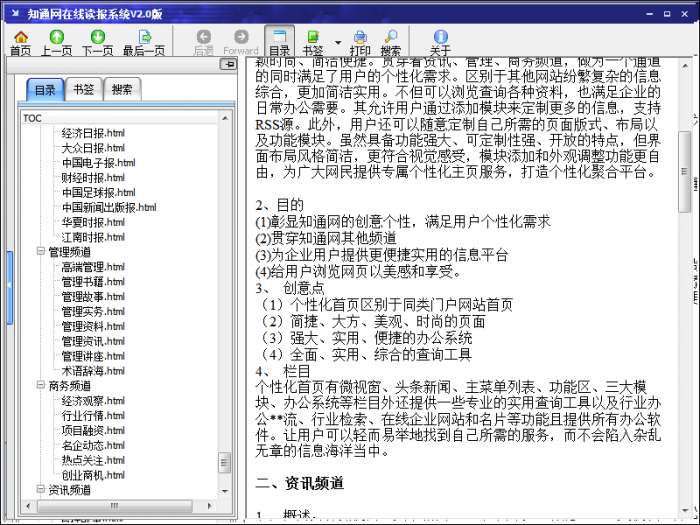Click the 二、资讯频道 heading text

(x=300, y=483)
